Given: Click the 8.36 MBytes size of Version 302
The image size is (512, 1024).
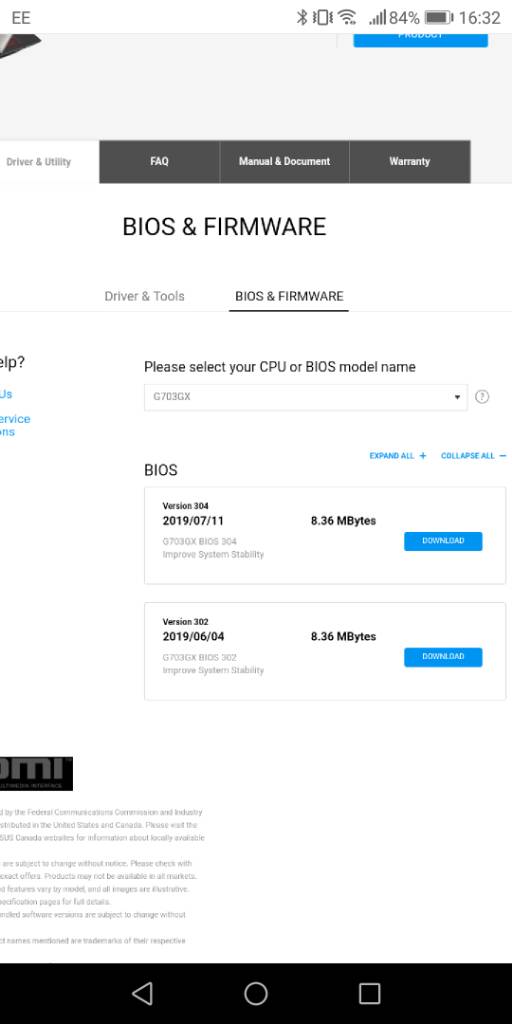Looking at the screenshot, I should tap(344, 636).
